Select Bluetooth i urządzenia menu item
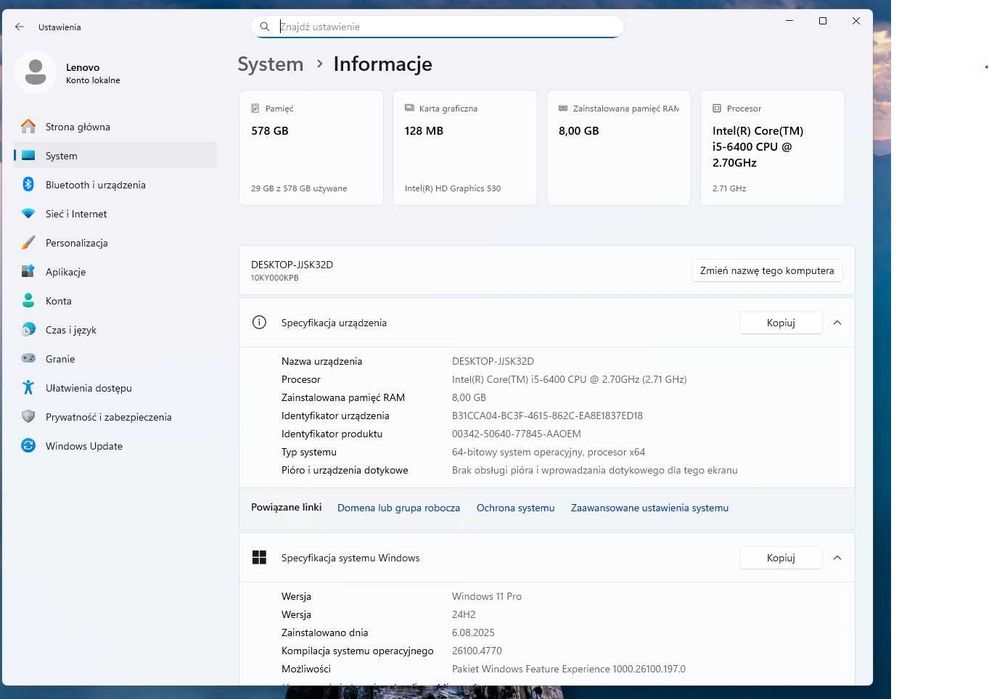The height and width of the screenshot is (699, 989). 115,185
